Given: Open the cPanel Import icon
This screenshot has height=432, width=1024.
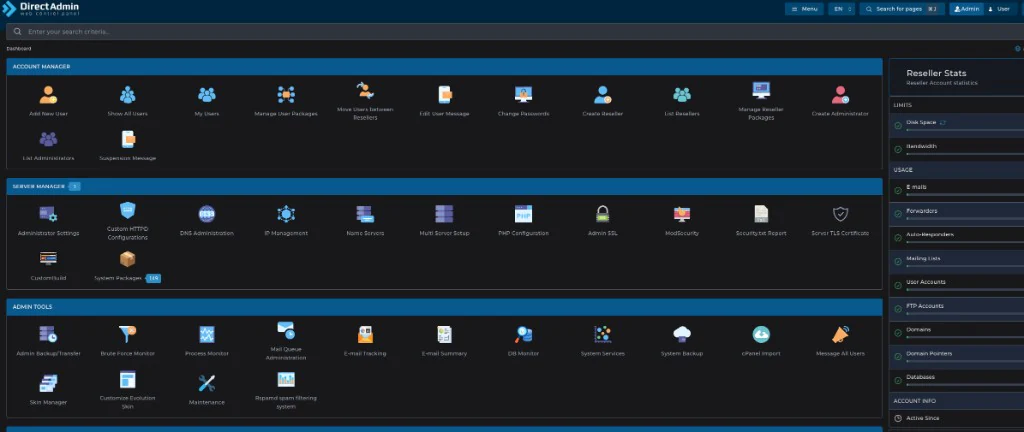Looking at the screenshot, I should pyautogui.click(x=761, y=335).
